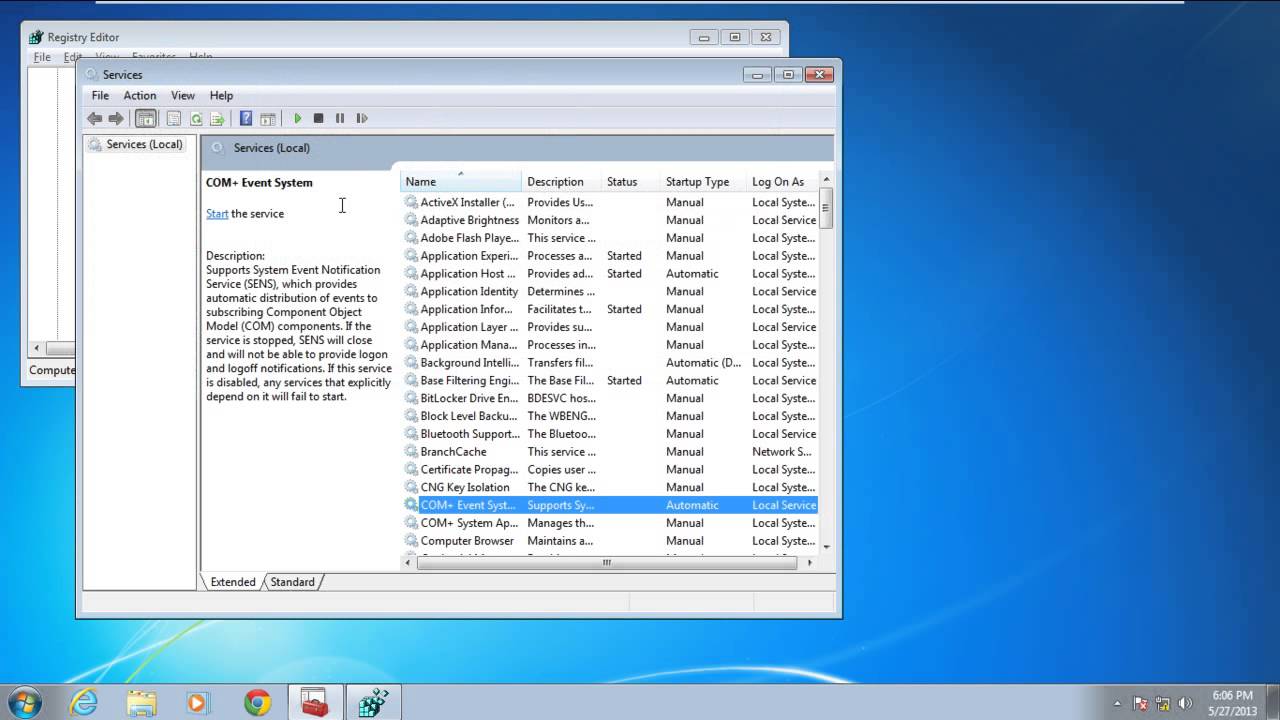
Task: Click vertical scrollbar down arrow in services list
Action: point(826,547)
